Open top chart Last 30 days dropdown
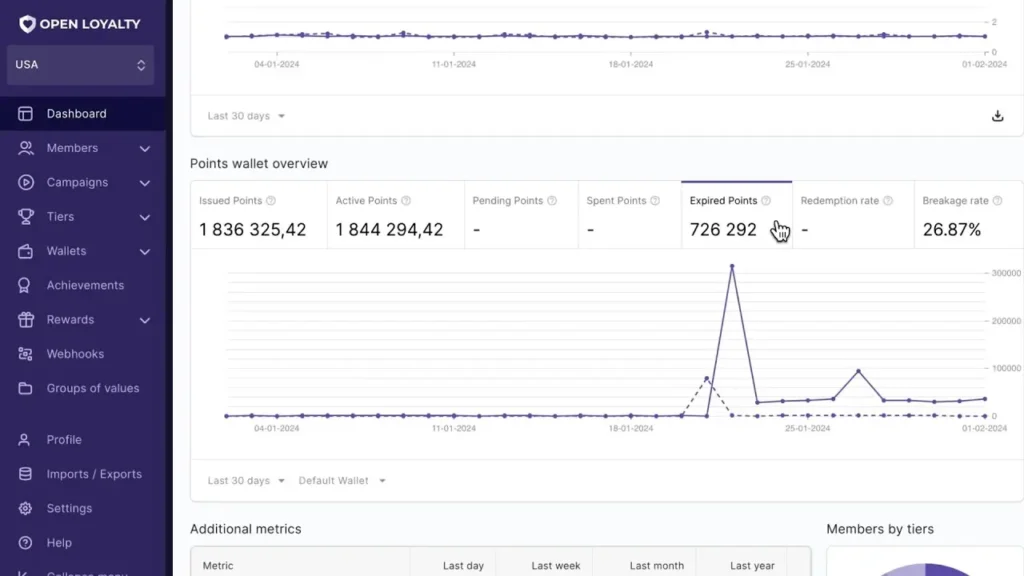 246,116
